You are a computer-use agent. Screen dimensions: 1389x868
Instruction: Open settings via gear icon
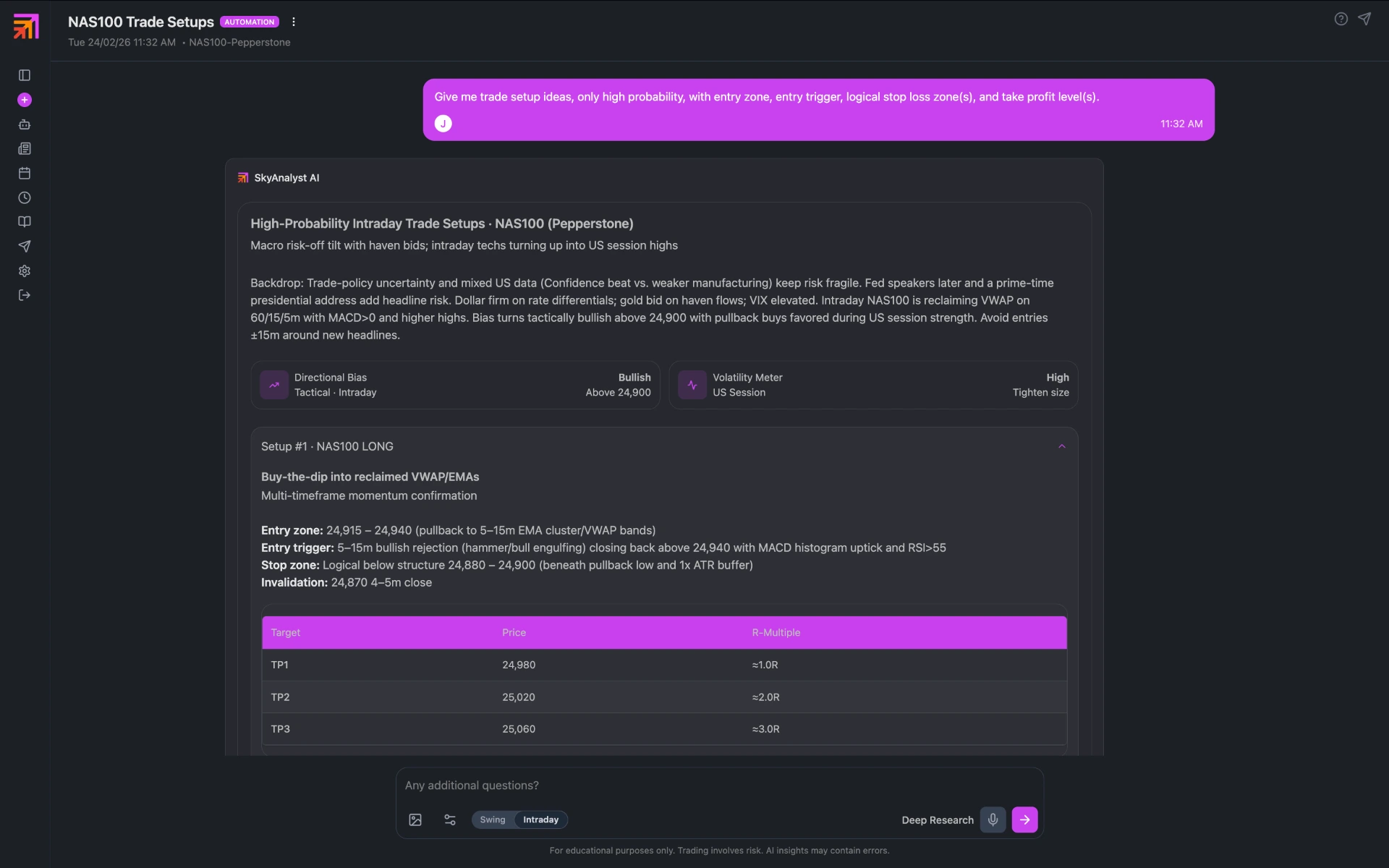point(25,271)
